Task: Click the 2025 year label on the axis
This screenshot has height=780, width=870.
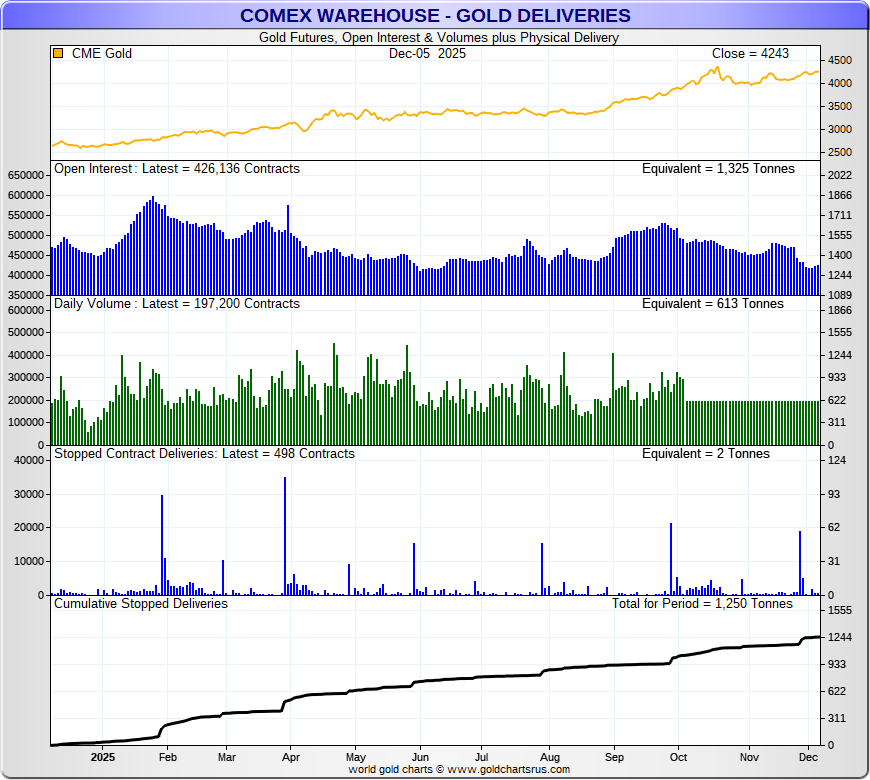Action: 104,757
